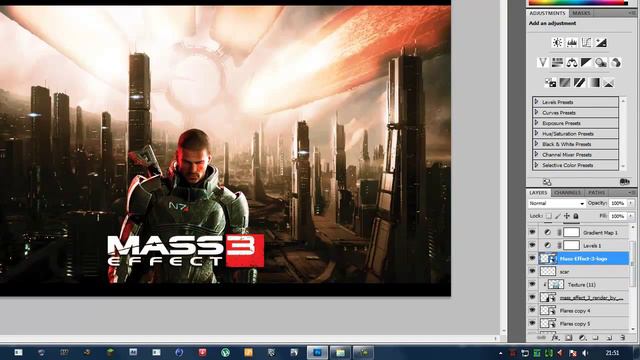Hide the scar layer
Image resolution: width=640 pixels, height=360 pixels.
532,271
